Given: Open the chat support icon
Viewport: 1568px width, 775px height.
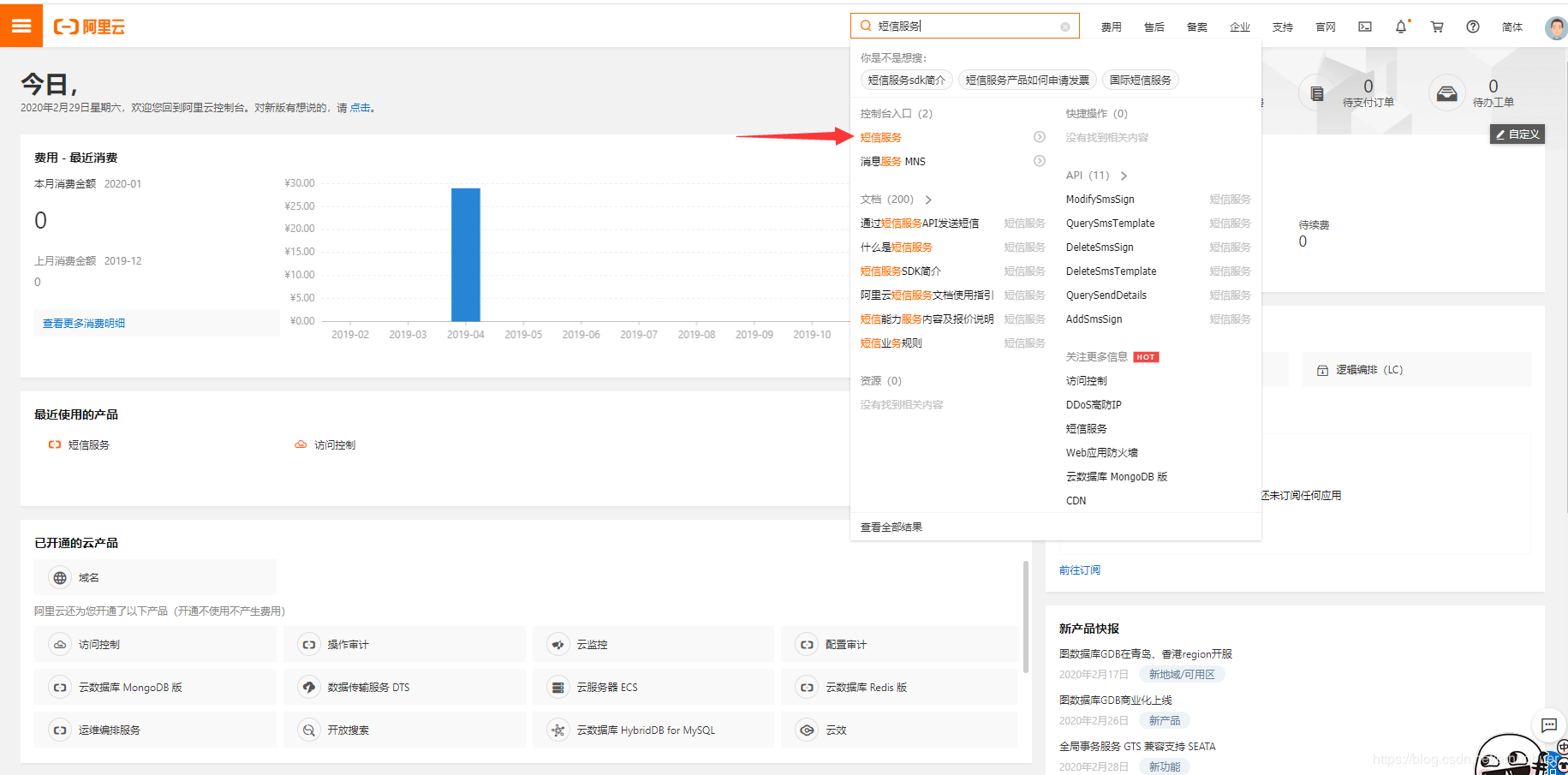Looking at the screenshot, I should [x=1549, y=726].
